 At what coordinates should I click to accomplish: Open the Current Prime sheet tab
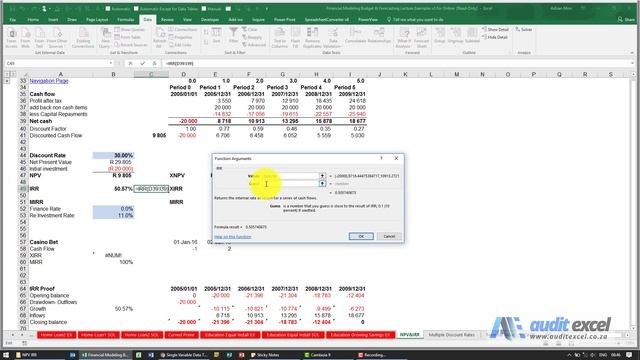pyautogui.click(x=181, y=335)
